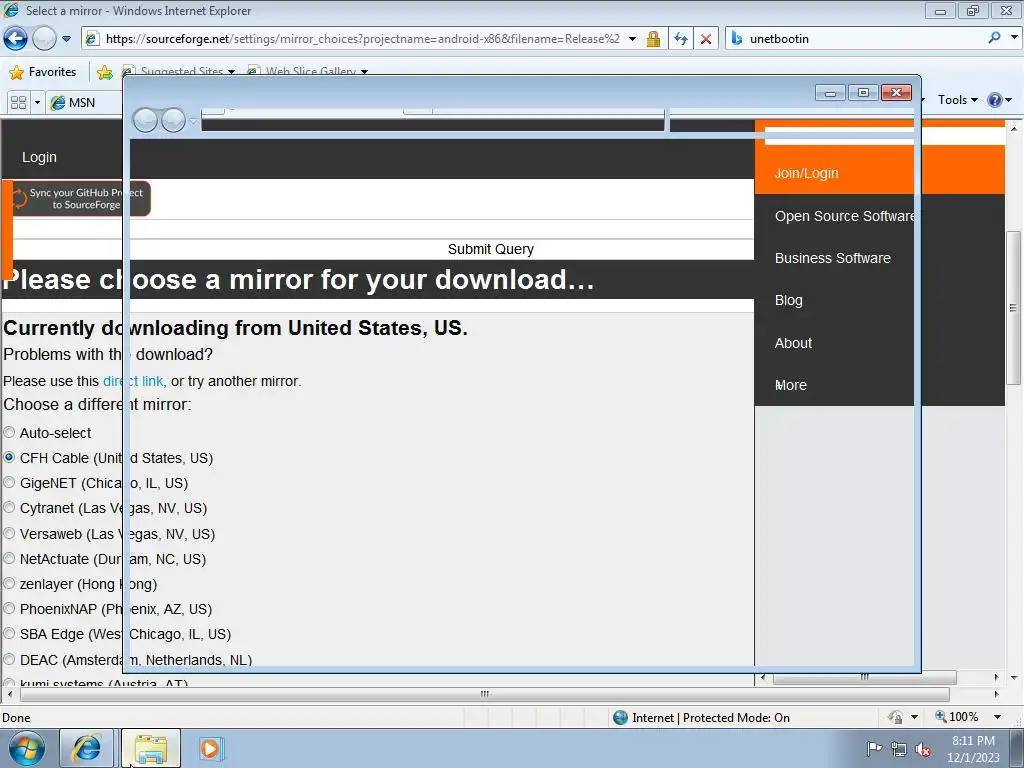Click the IE forward navigation button
Image resolution: width=1024 pixels, height=768 pixels.
pyautogui.click(x=44, y=39)
